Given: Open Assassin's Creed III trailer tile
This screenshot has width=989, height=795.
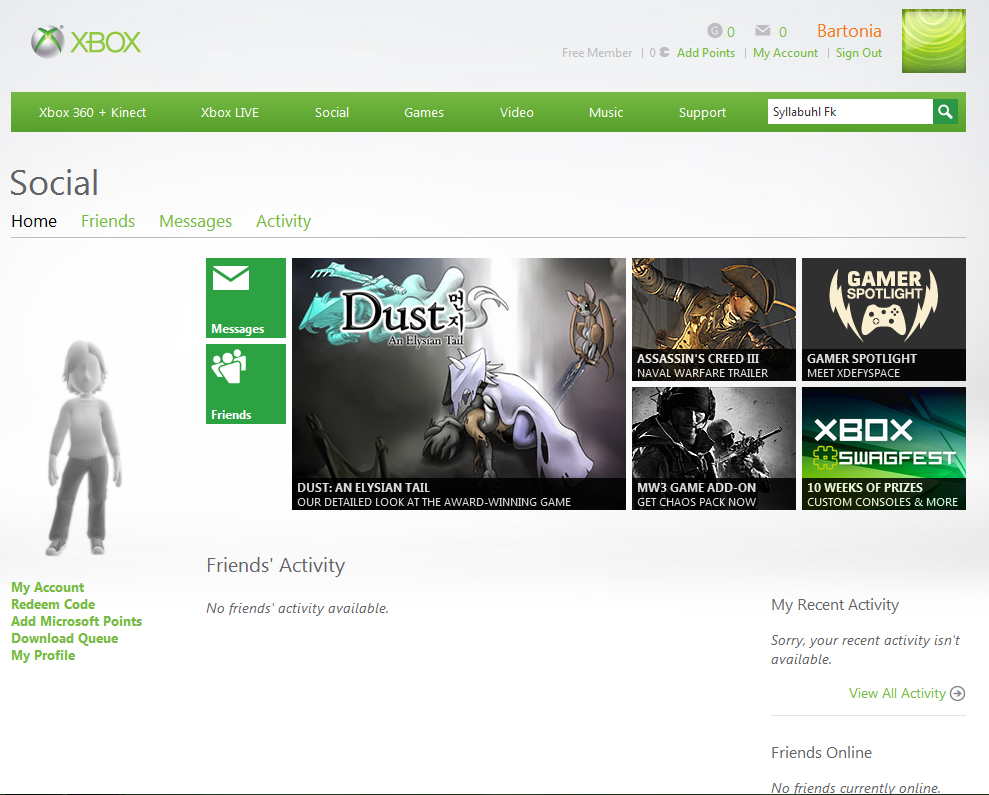Looking at the screenshot, I should pos(713,319).
